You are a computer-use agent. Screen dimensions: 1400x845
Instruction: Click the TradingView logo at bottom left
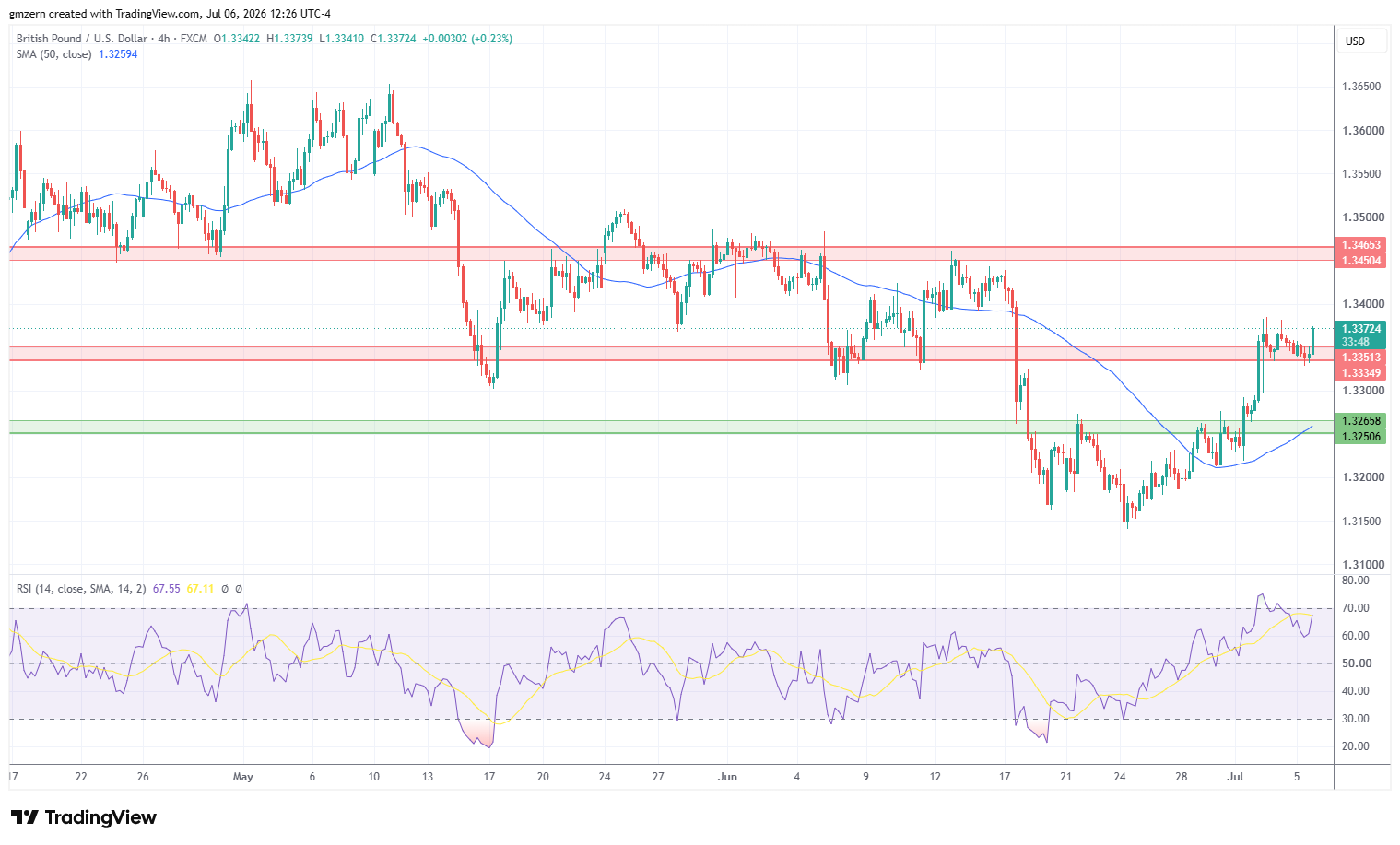(84, 817)
